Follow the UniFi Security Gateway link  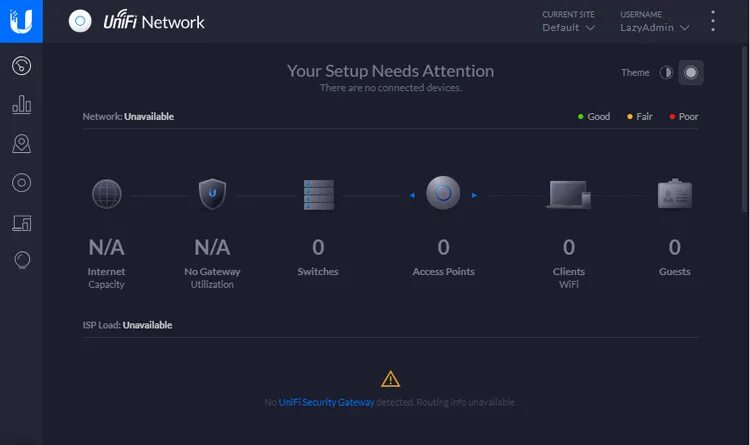tap(326, 402)
